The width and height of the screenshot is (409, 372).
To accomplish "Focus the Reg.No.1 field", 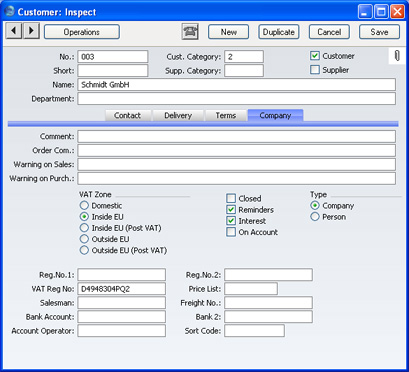I will click(x=122, y=275).
